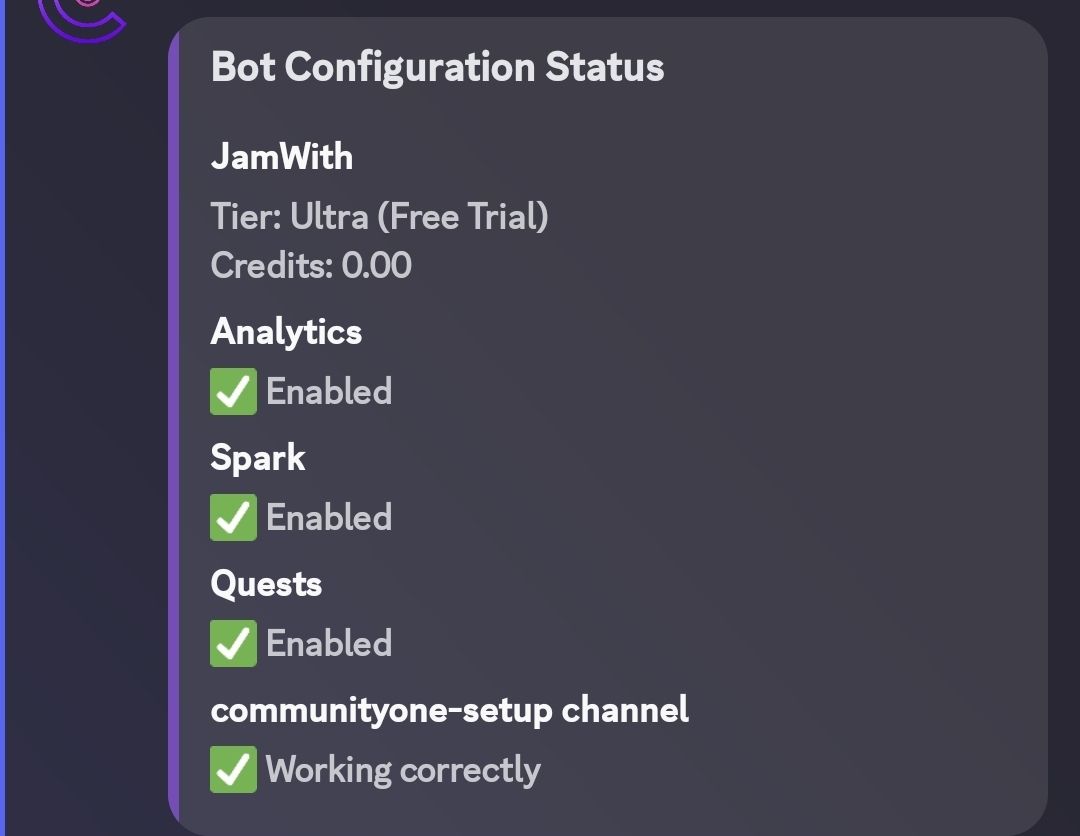Click the green checkmark beside Analytics Enabled
The width and height of the screenshot is (1080, 836).
(233, 391)
